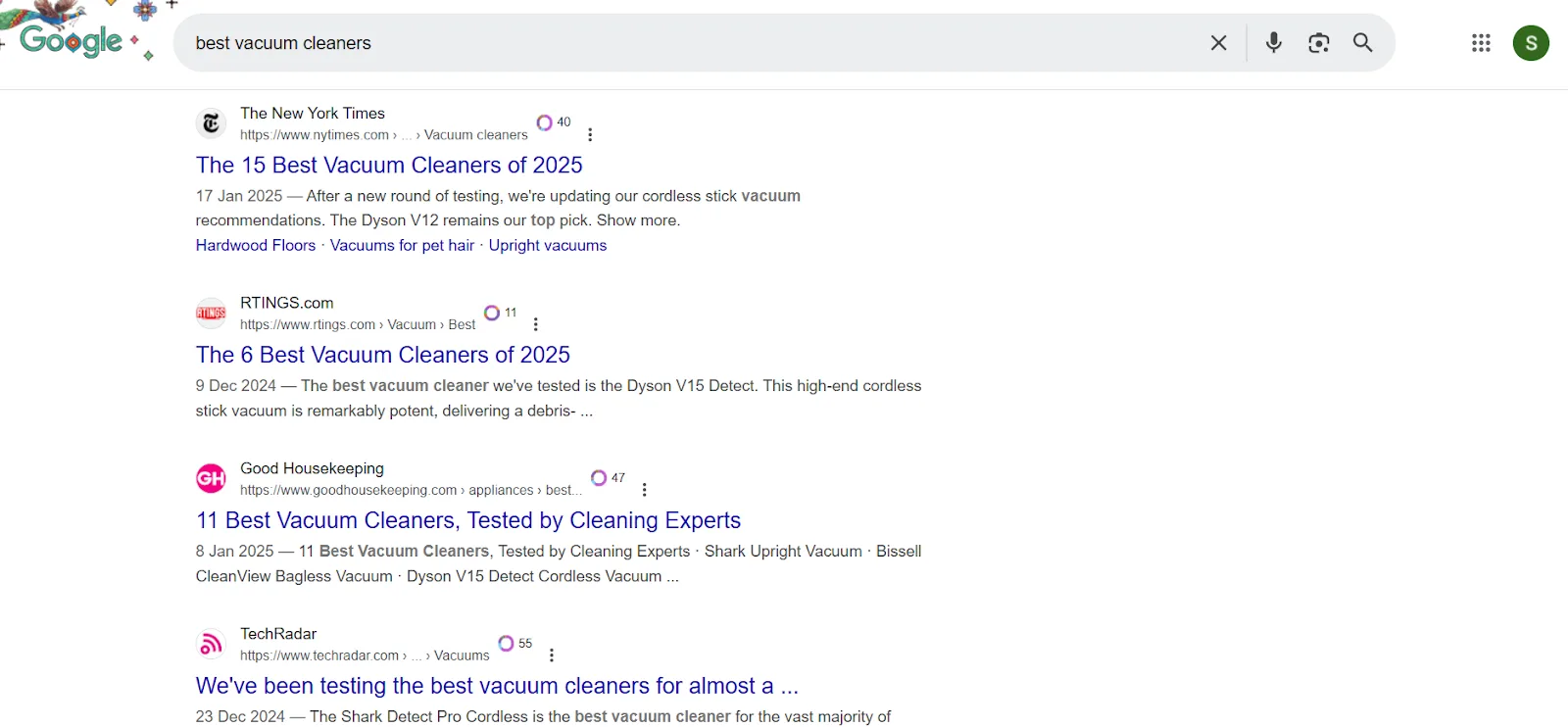
Task: Start voice search with the microphone icon
Action: point(1274,43)
